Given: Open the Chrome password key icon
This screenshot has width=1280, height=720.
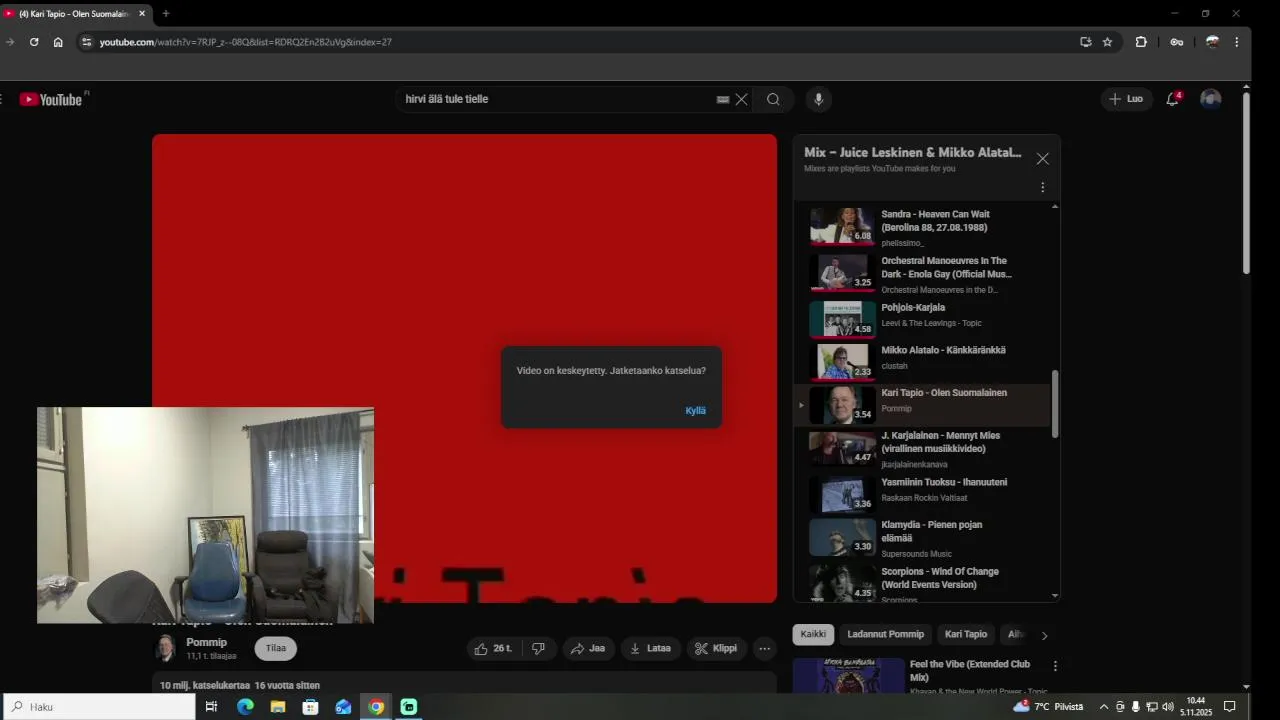Looking at the screenshot, I should tap(1177, 42).
